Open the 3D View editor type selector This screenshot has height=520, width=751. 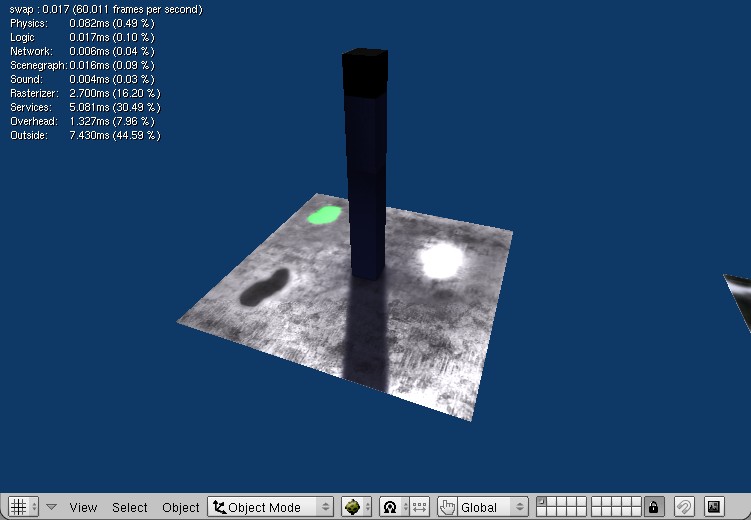(23, 507)
